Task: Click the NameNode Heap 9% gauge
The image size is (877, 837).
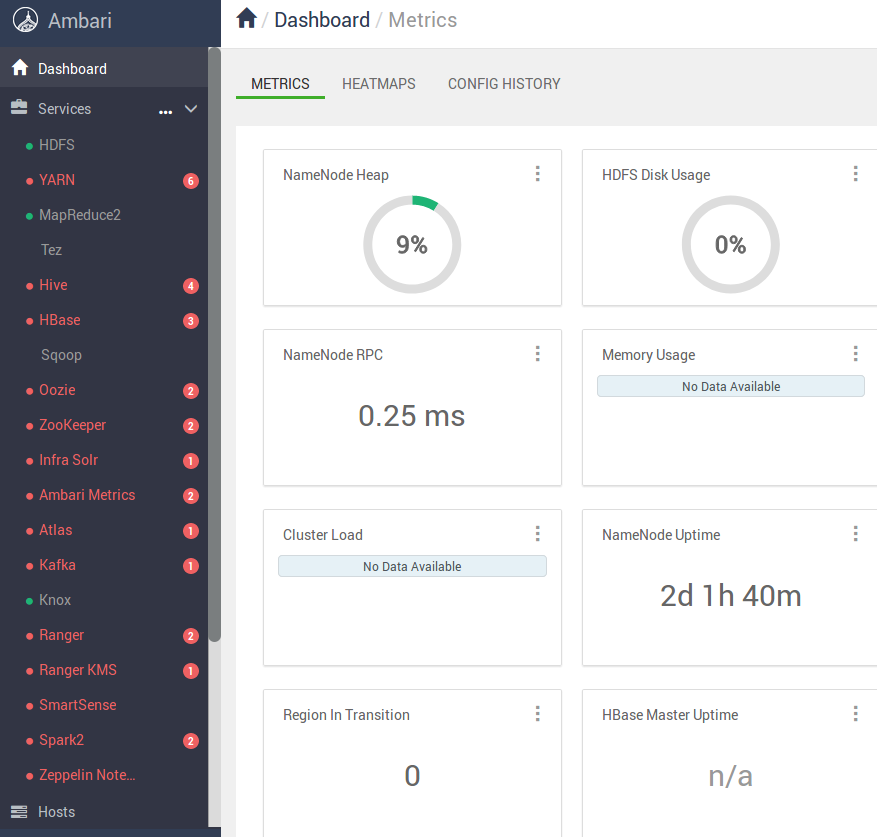Action: pyautogui.click(x=412, y=245)
